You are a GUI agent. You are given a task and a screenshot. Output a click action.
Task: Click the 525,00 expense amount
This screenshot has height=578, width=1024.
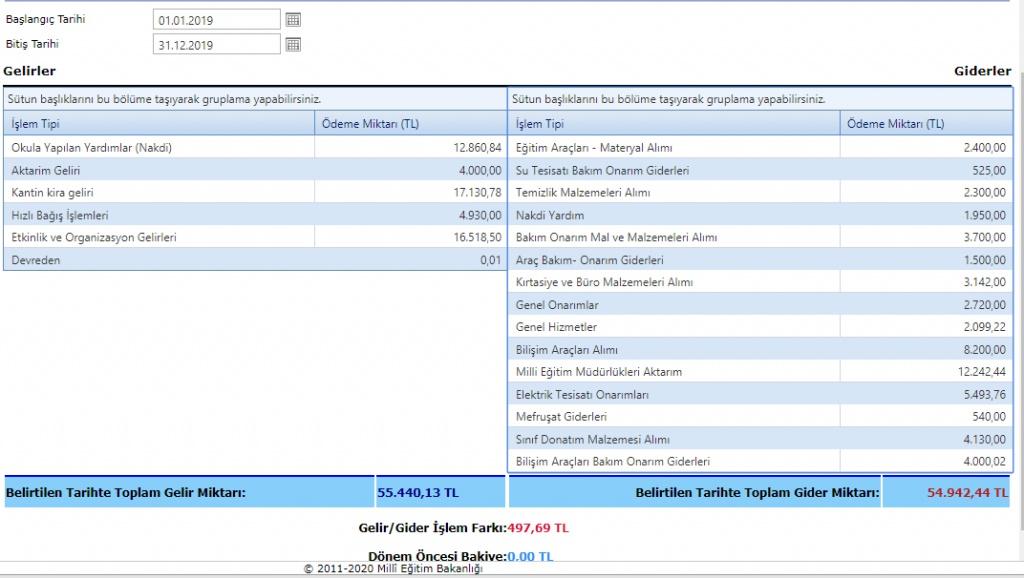989,170
